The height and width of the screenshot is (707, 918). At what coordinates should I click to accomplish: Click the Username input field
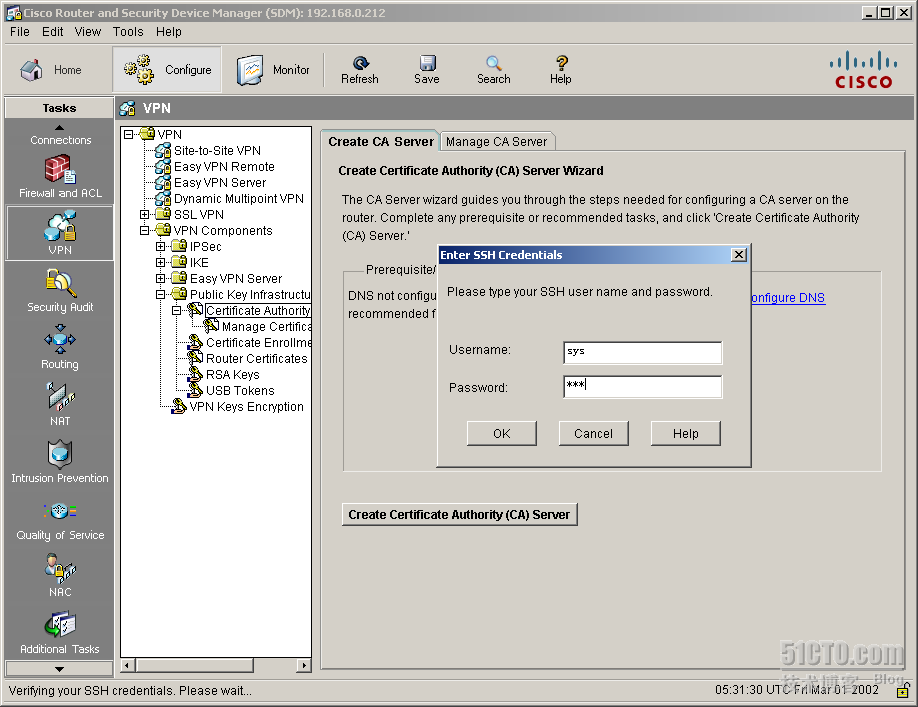click(x=642, y=352)
